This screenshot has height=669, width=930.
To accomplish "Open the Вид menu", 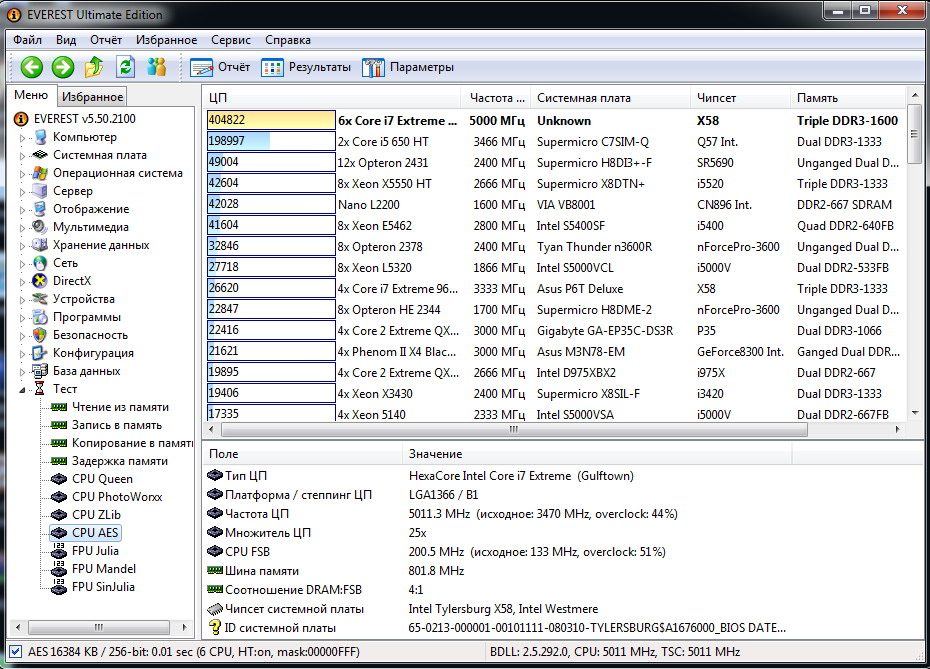I will pyautogui.click(x=66, y=40).
